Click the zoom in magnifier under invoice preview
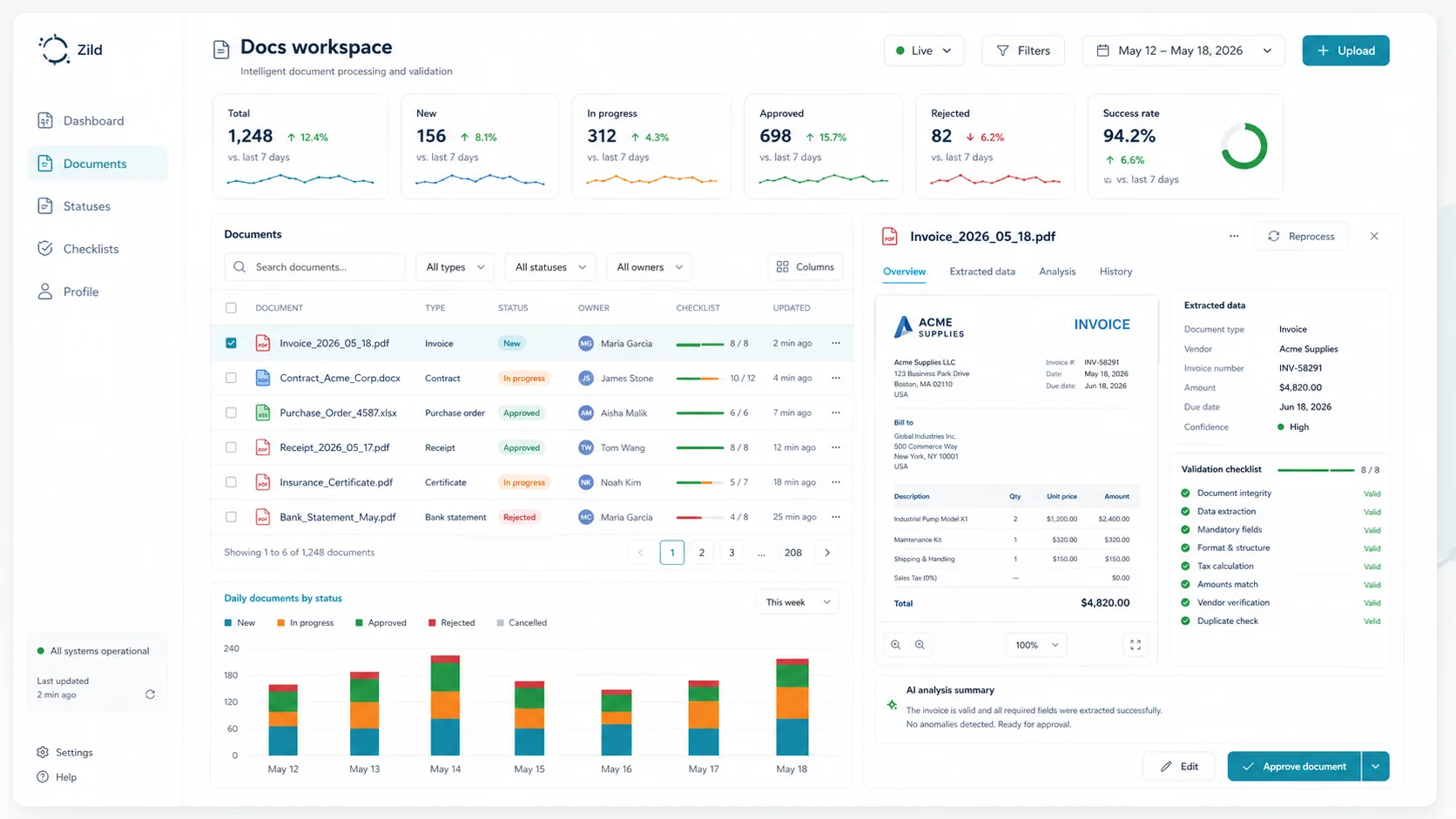1456x819 pixels. click(895, 645)
